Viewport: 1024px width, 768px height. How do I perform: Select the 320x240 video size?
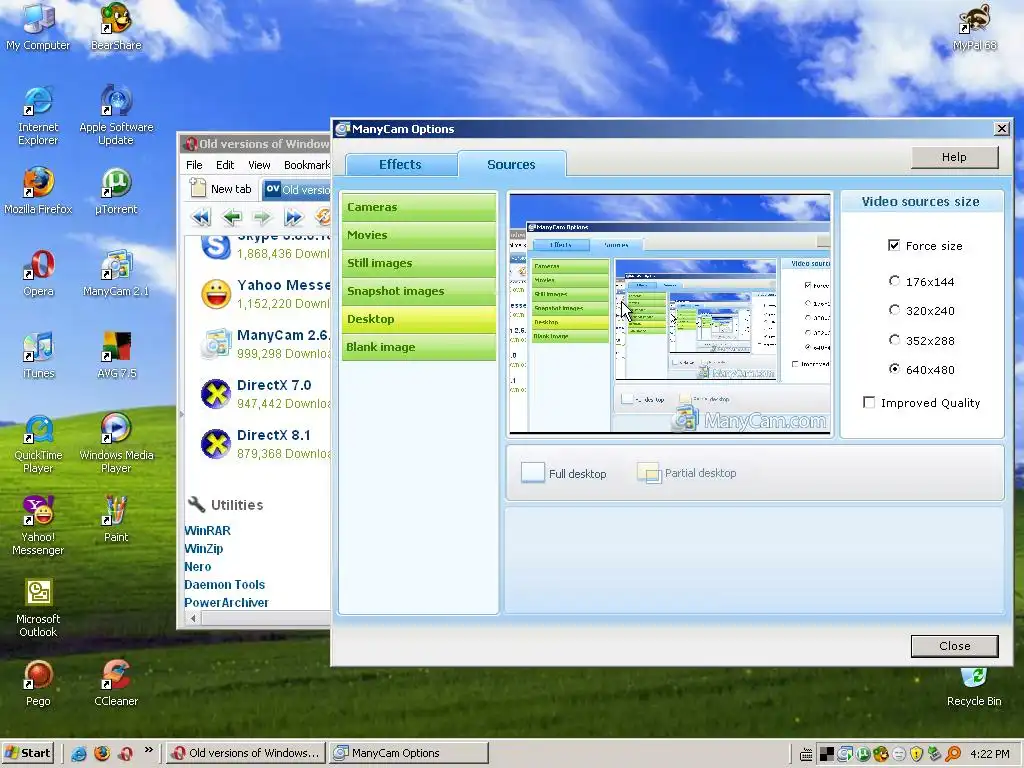[x=894, y=310]
